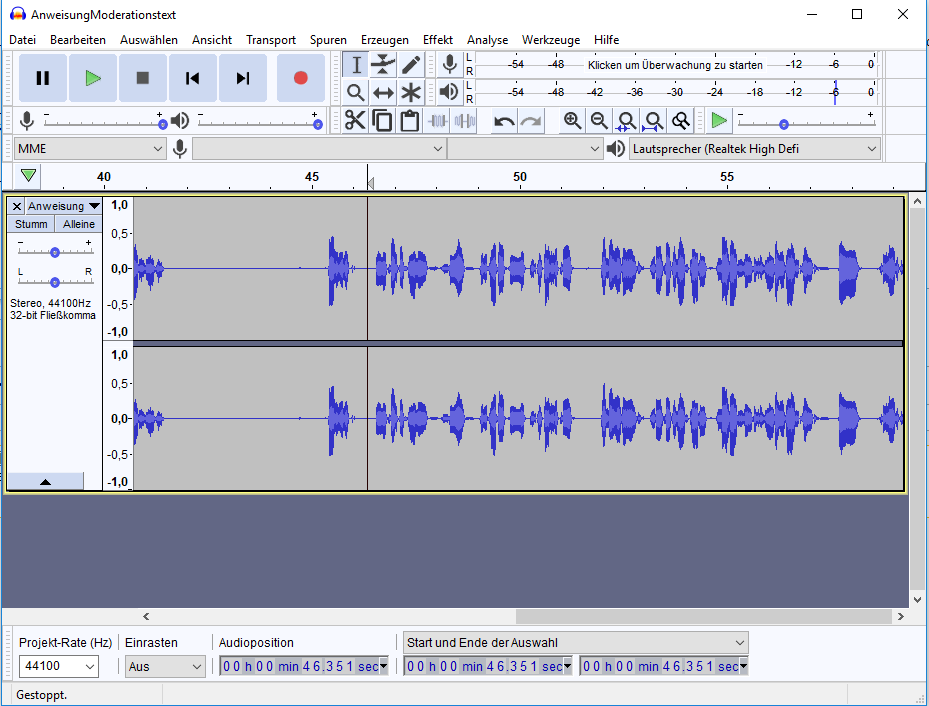Expand the Anweisung track name menu

pos(63,206)
